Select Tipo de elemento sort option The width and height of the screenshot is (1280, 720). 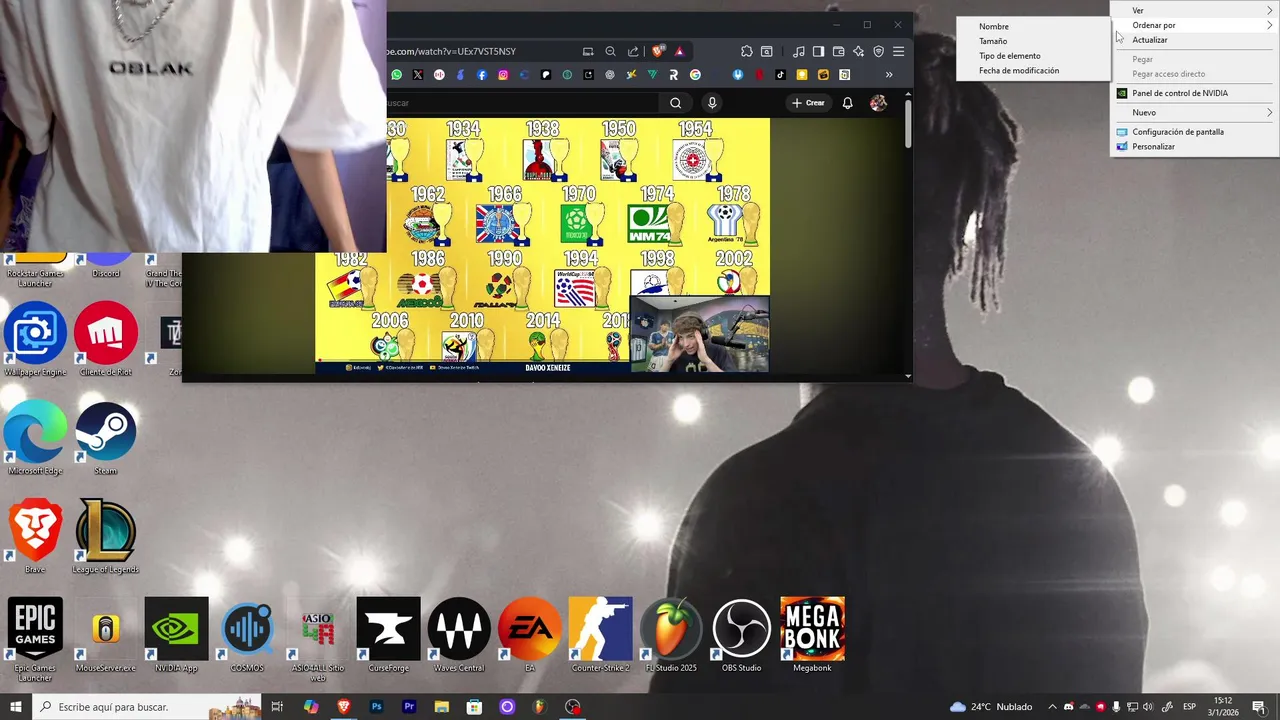pos(1033,56)
